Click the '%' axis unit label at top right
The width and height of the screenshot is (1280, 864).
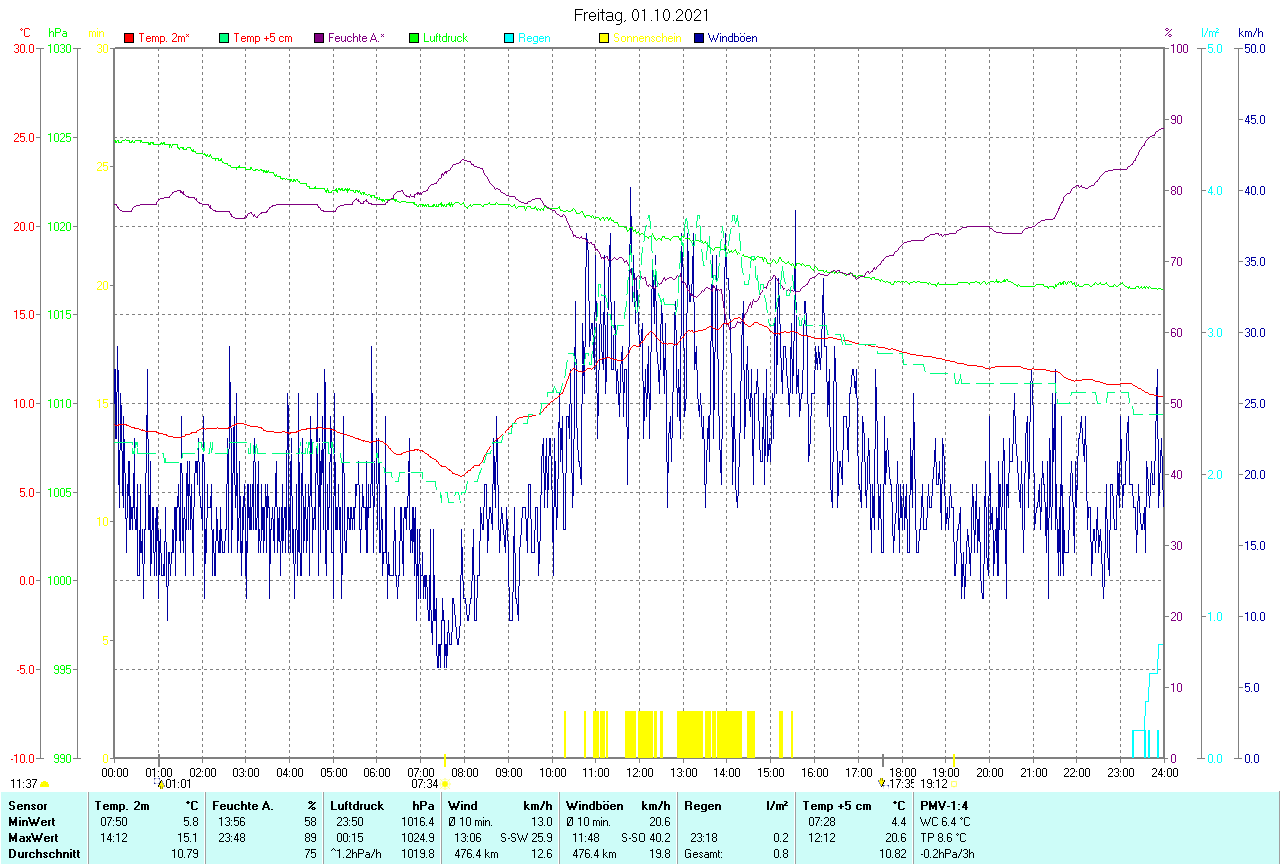(1168, 33)
